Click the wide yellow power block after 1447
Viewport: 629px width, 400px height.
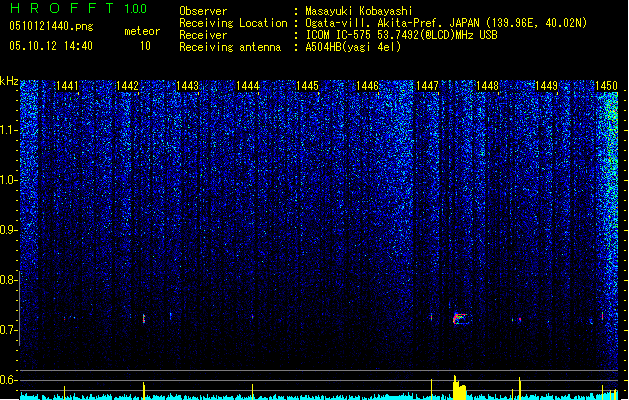click(459, 388)
